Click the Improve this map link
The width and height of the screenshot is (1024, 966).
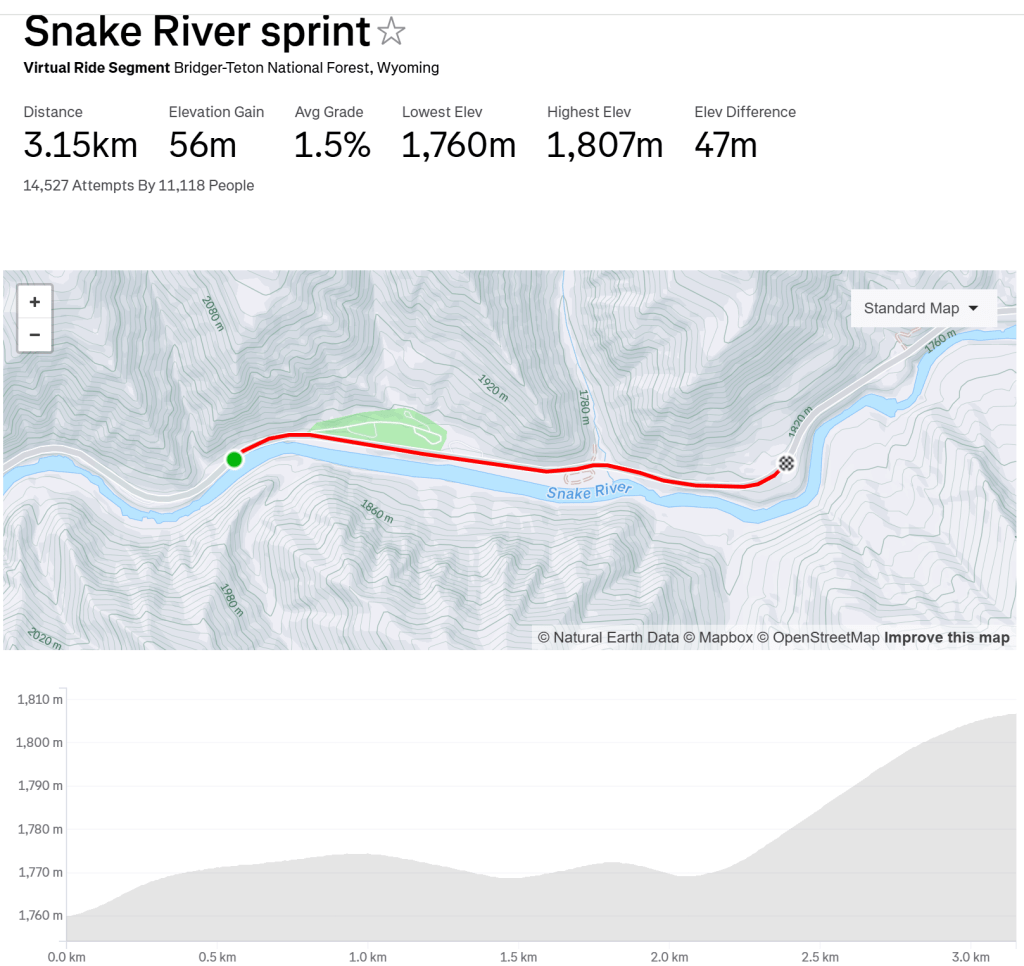(946, 637)
